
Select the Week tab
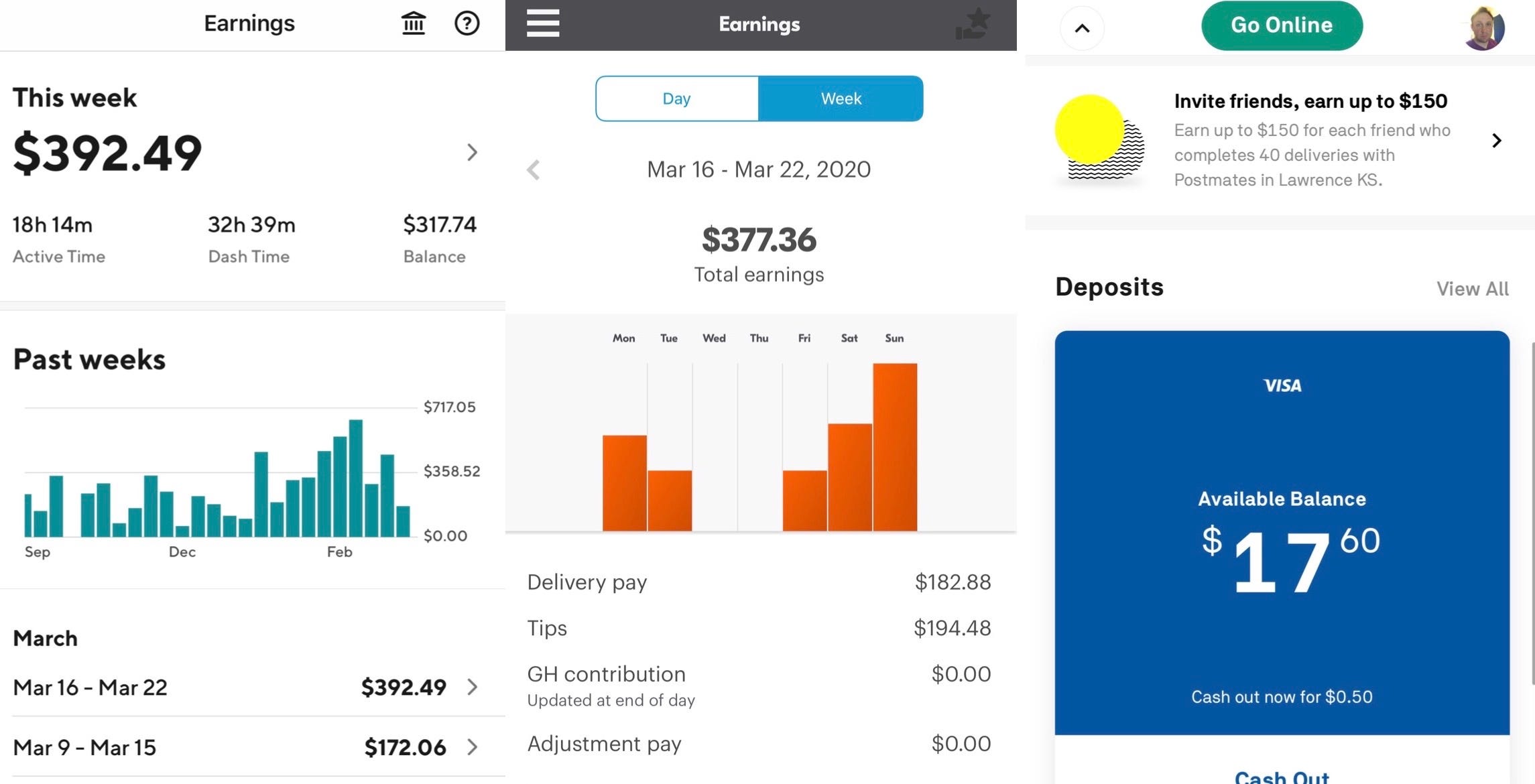pyautogui.click(x=841, y=99)
